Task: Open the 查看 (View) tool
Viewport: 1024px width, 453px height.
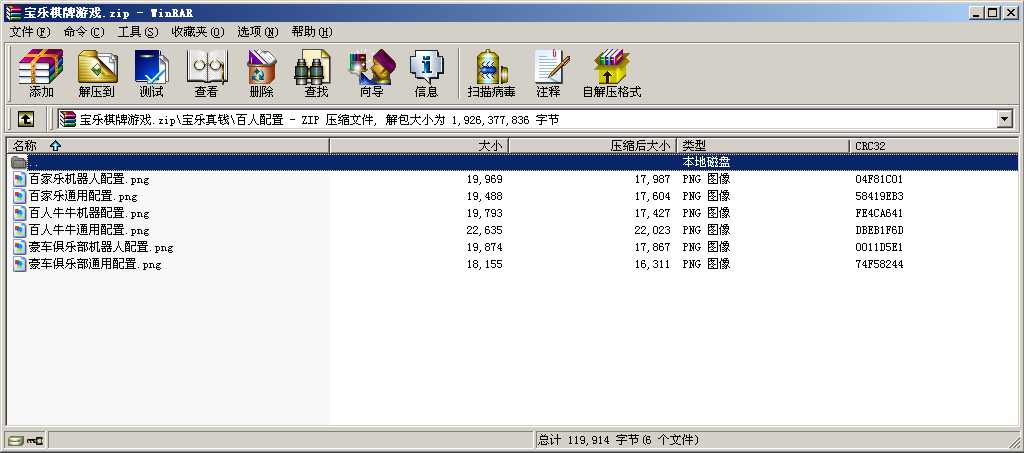Action: point(206,73)
